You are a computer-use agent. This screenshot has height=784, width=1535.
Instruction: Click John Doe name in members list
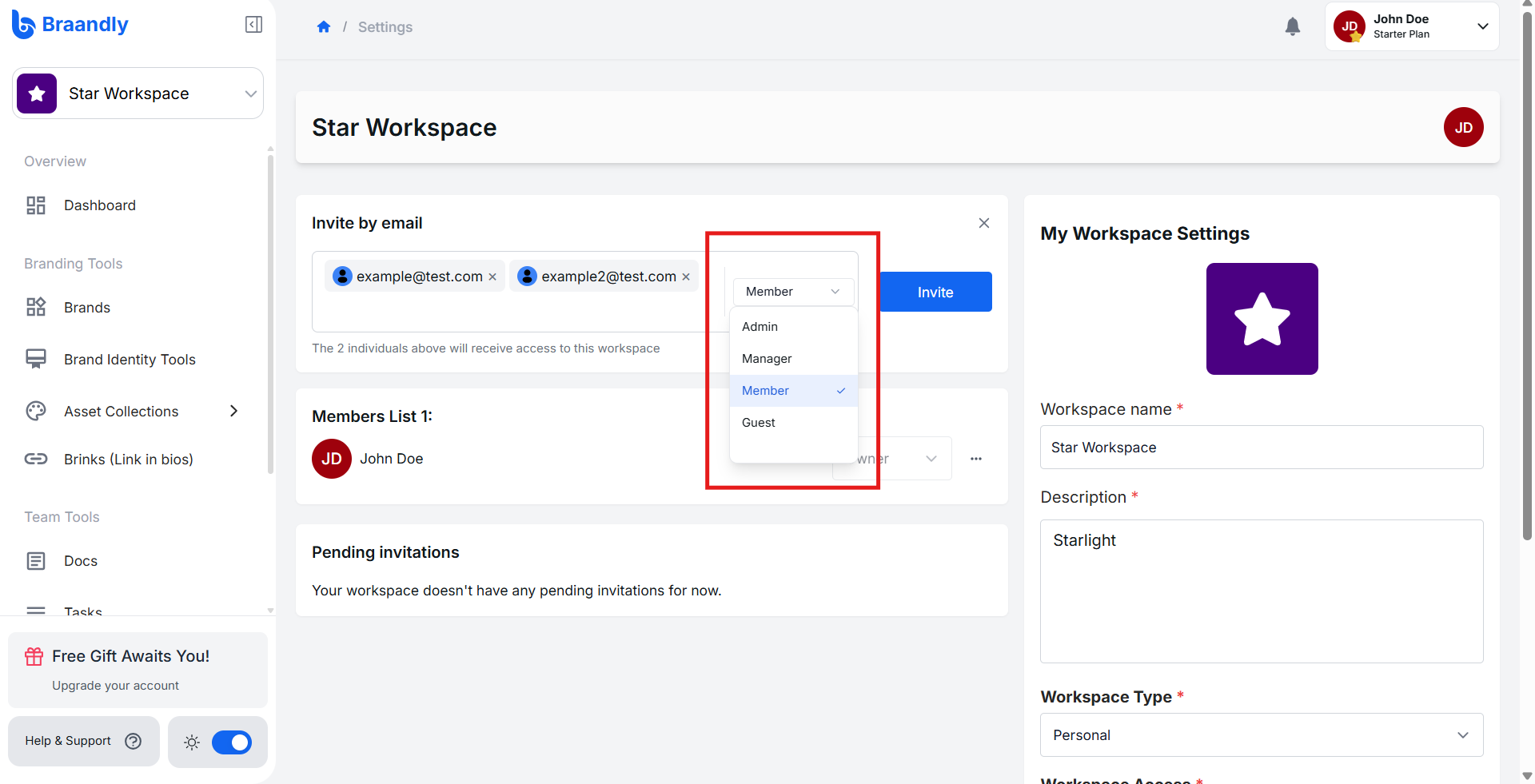(x=392, y=459)
